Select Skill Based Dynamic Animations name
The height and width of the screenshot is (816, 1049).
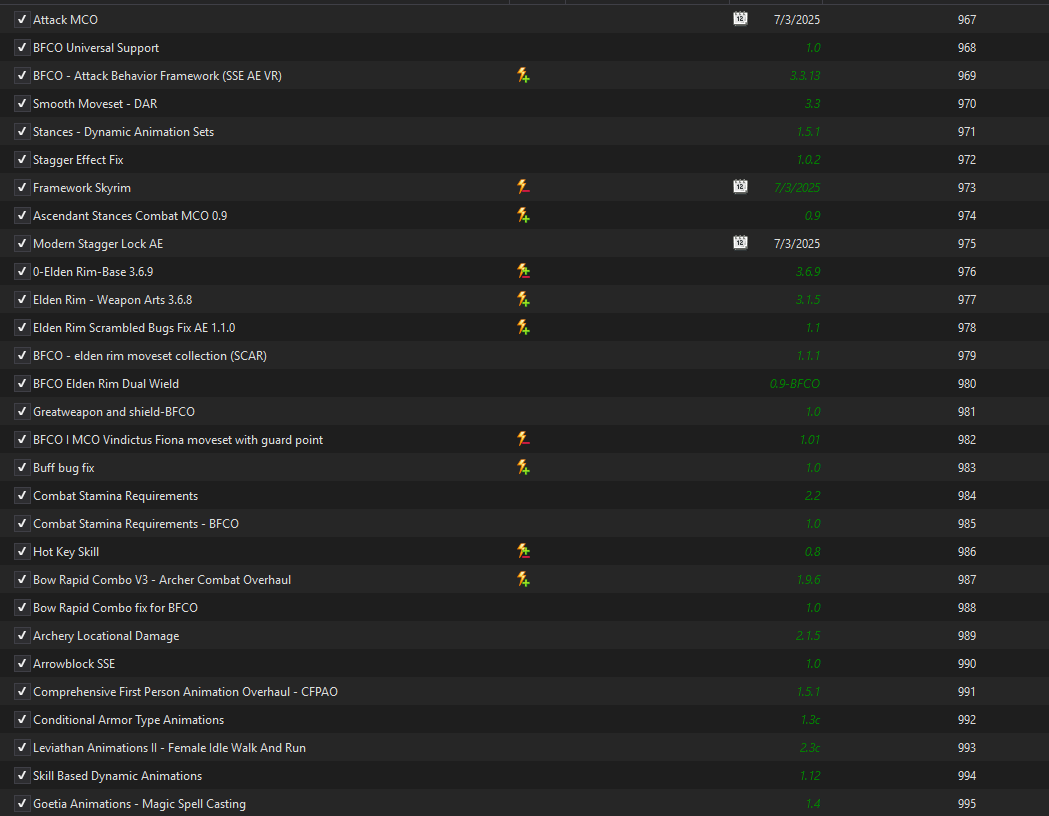pyautogui.click(x=118, y=776)
